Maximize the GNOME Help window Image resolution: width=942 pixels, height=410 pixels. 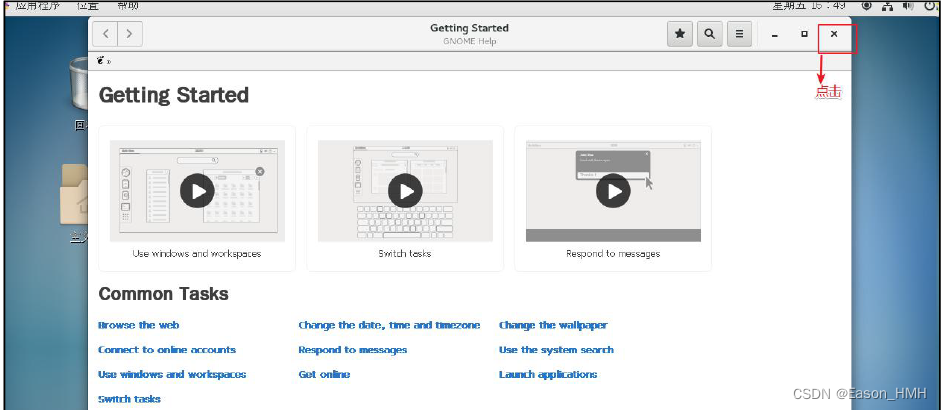tap(804, 34)
